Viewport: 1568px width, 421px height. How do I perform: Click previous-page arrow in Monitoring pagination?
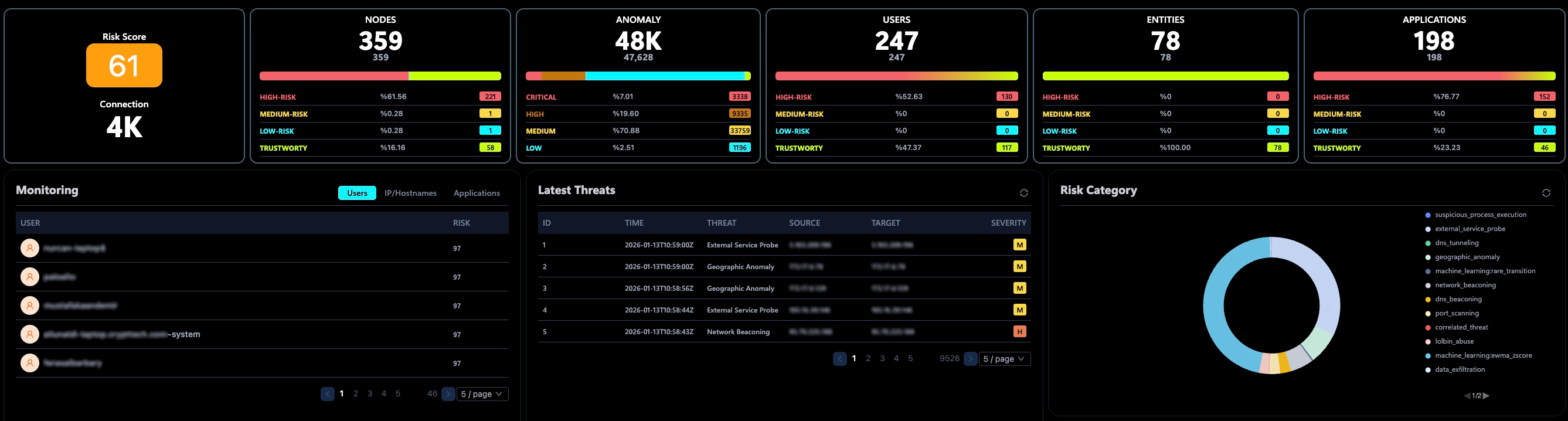328,394
